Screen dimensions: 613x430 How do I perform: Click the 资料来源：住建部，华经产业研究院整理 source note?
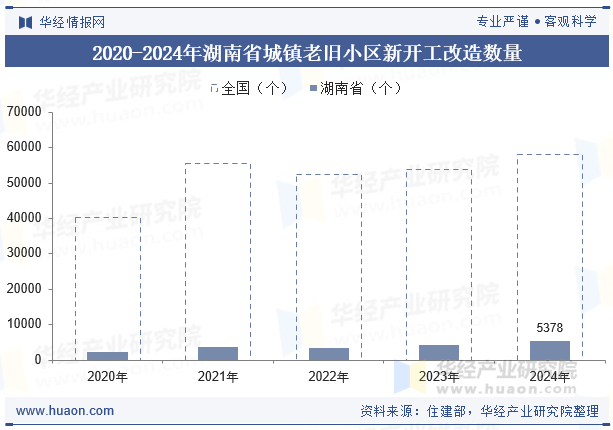[x=479, y=411]
